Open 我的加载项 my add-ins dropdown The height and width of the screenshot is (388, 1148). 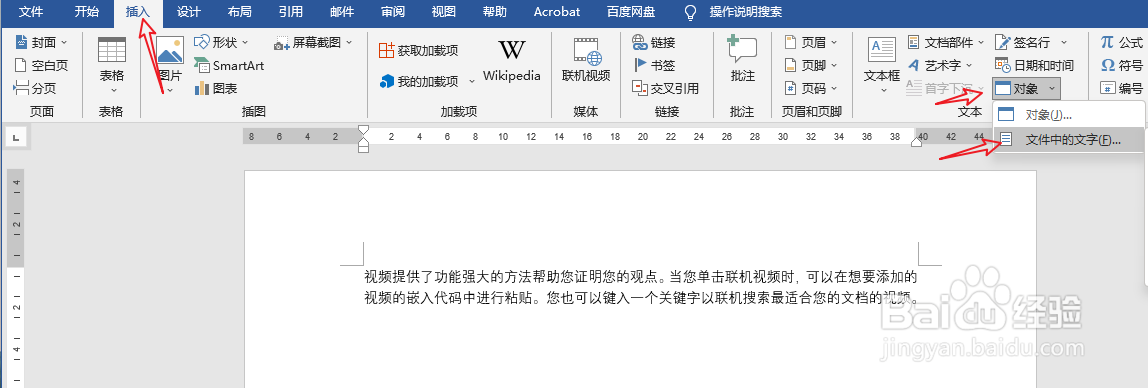[427, 81]
